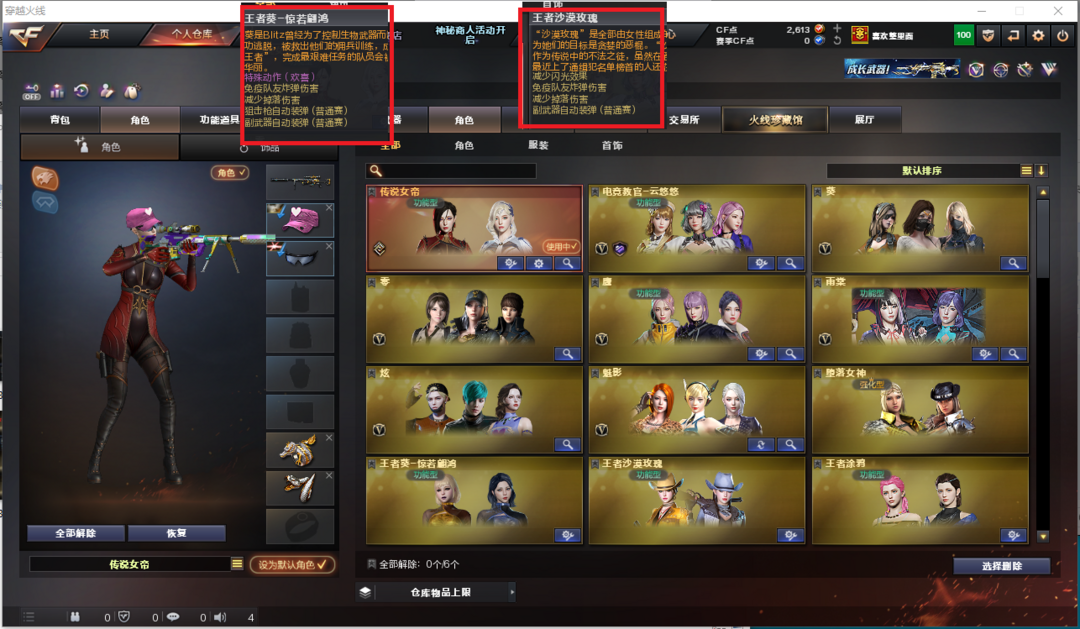Screen dimensions: 1080x629
Task: Click the 全部解除 button under character
Action: pos(76,533)
